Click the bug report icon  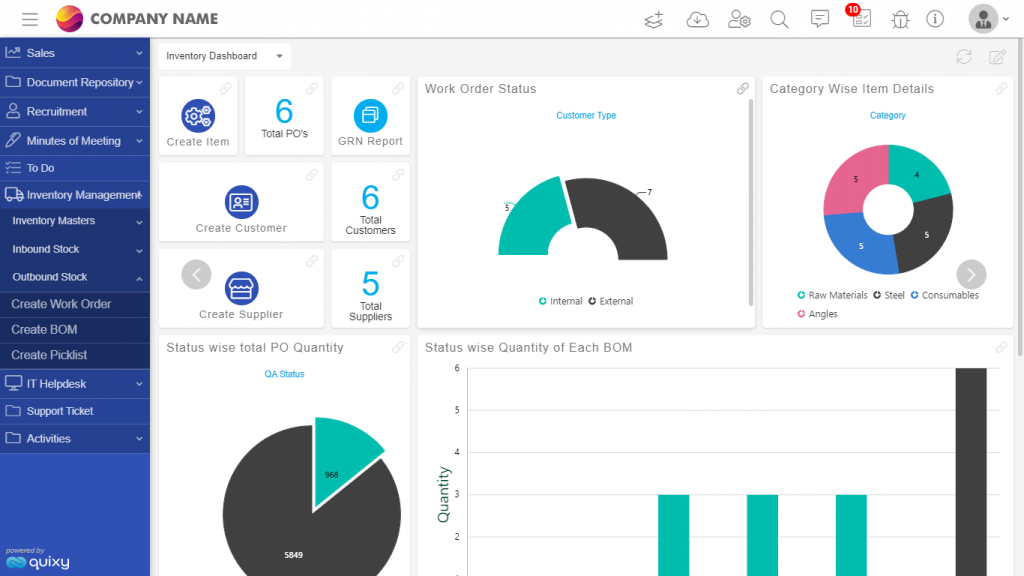(x=901, y=20)
